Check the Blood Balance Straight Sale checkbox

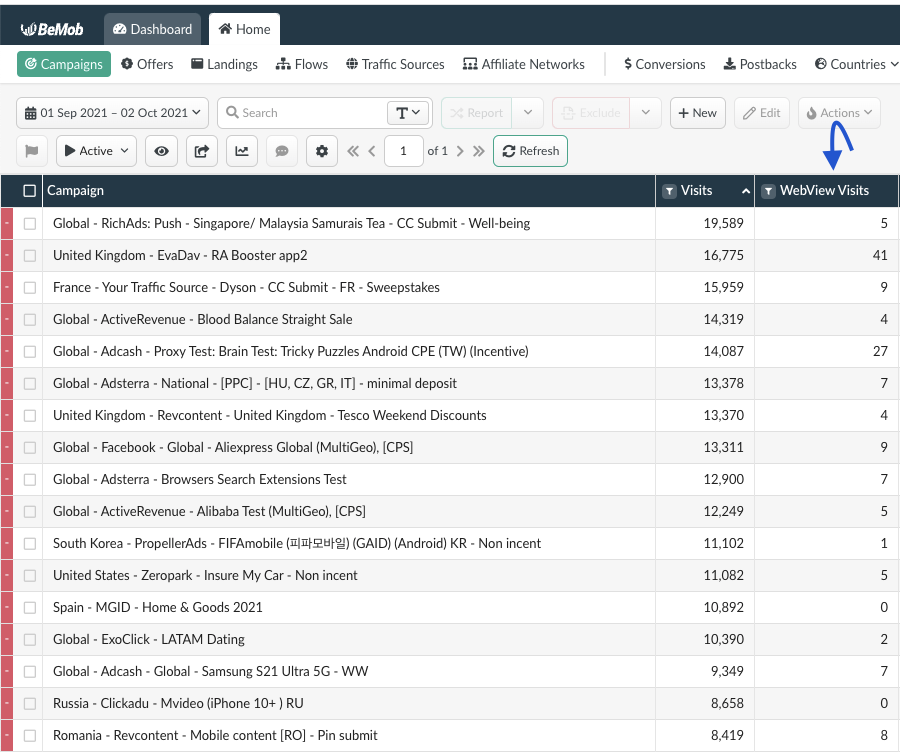pyautogui.click(x=30, y=320)
